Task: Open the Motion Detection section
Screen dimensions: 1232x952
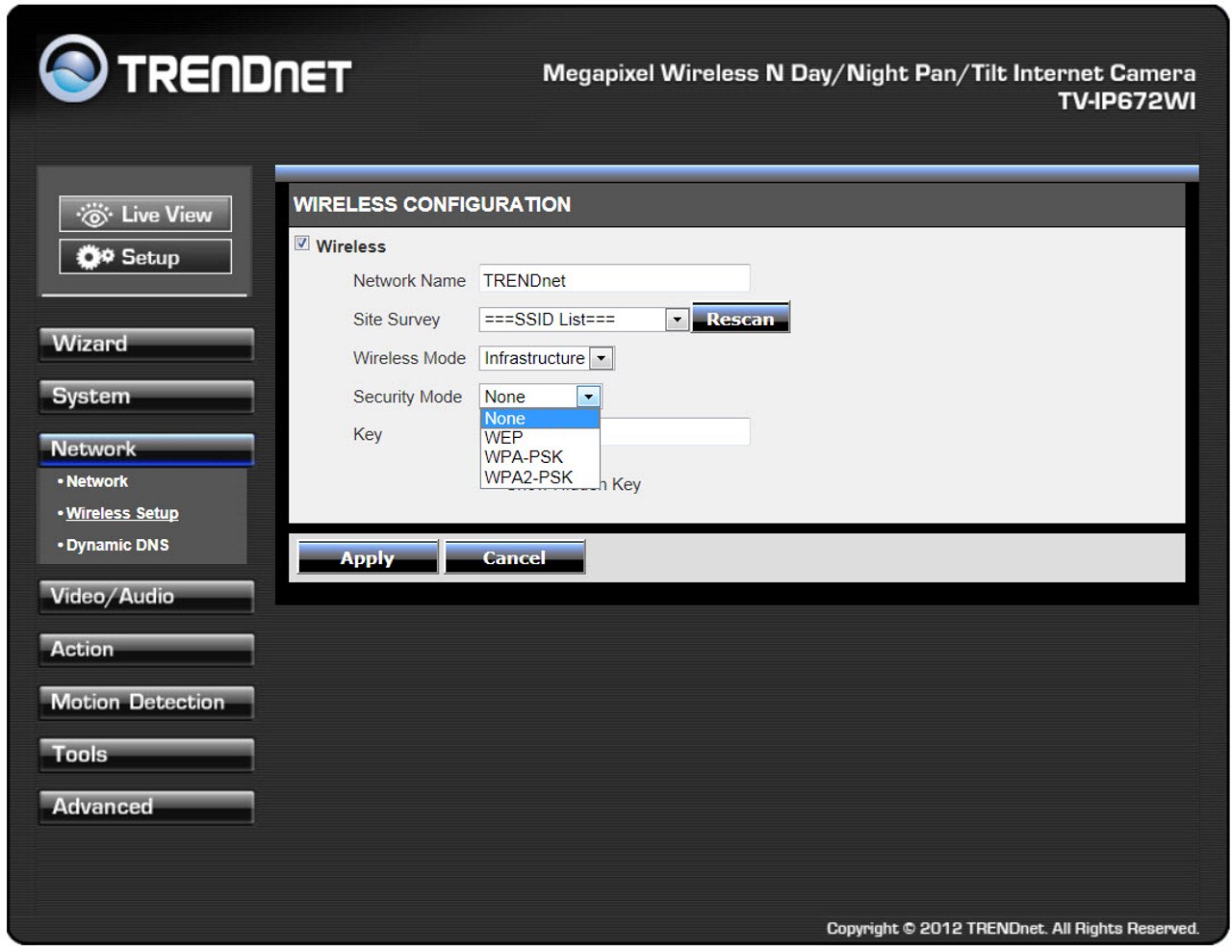Action: click(146, 702)
